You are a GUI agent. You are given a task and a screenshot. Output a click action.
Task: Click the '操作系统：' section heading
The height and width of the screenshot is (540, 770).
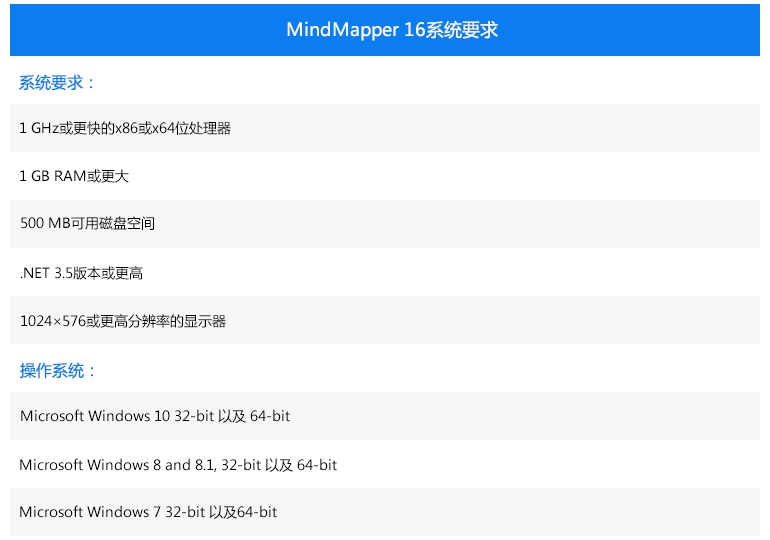57,371
